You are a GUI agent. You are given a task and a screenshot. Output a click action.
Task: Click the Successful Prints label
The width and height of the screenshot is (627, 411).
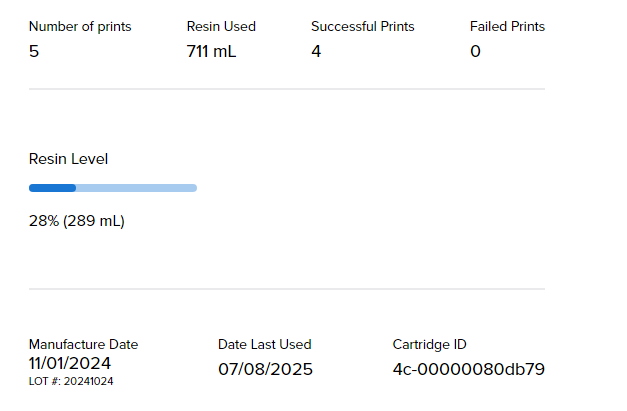(x=362, y=27)
